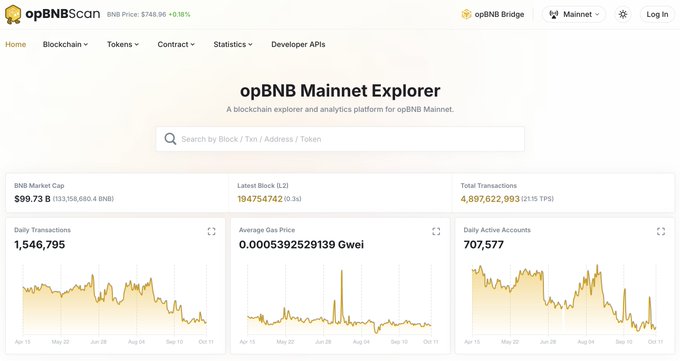
Task: Open the Blockchain menu dropdown
Action: (x=65, y=44)
